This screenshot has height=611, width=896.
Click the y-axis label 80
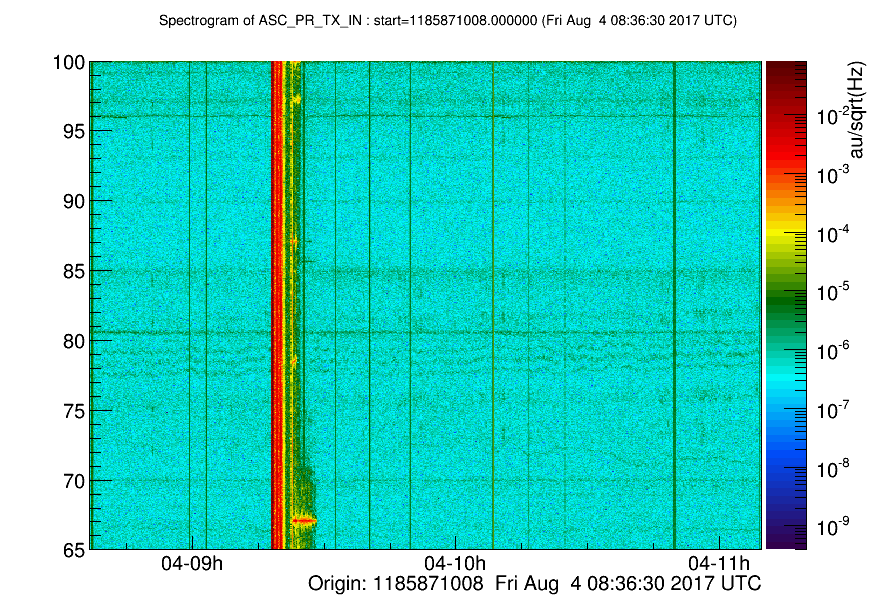[x=74, y=341]
